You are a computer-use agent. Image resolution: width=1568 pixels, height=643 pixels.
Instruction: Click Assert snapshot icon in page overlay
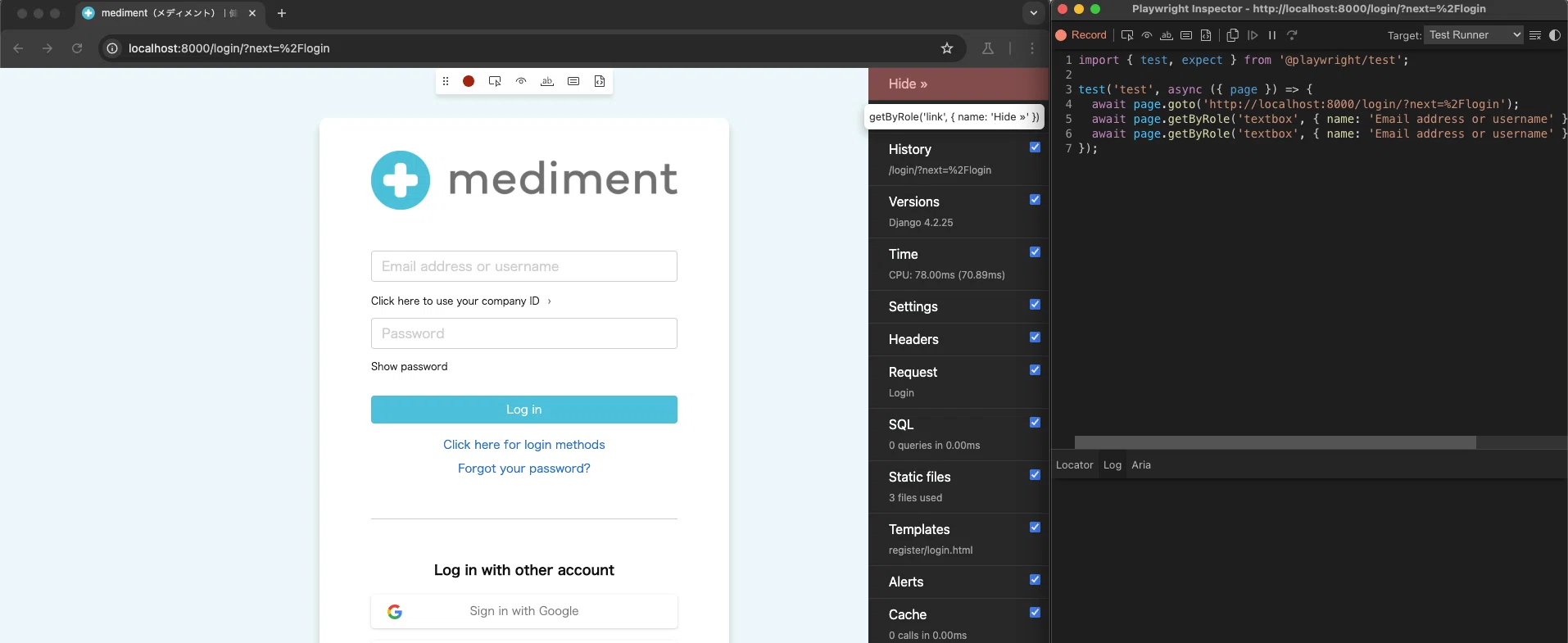click(x=600, y=81)
